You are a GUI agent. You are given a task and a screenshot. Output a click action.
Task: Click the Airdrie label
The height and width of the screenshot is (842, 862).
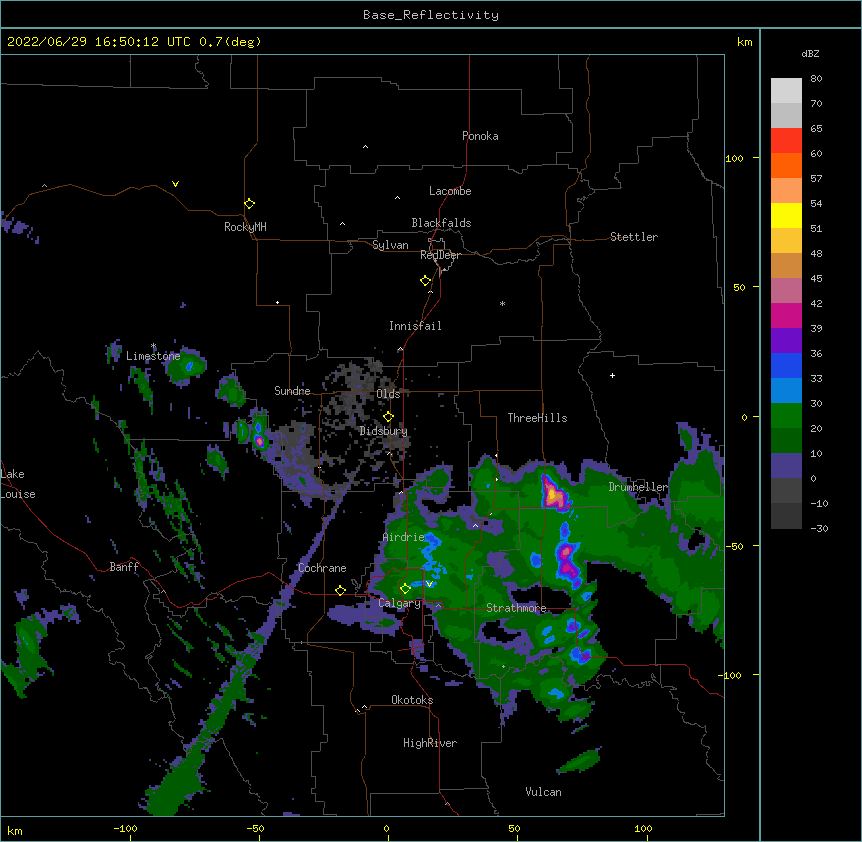coord(404,537)
